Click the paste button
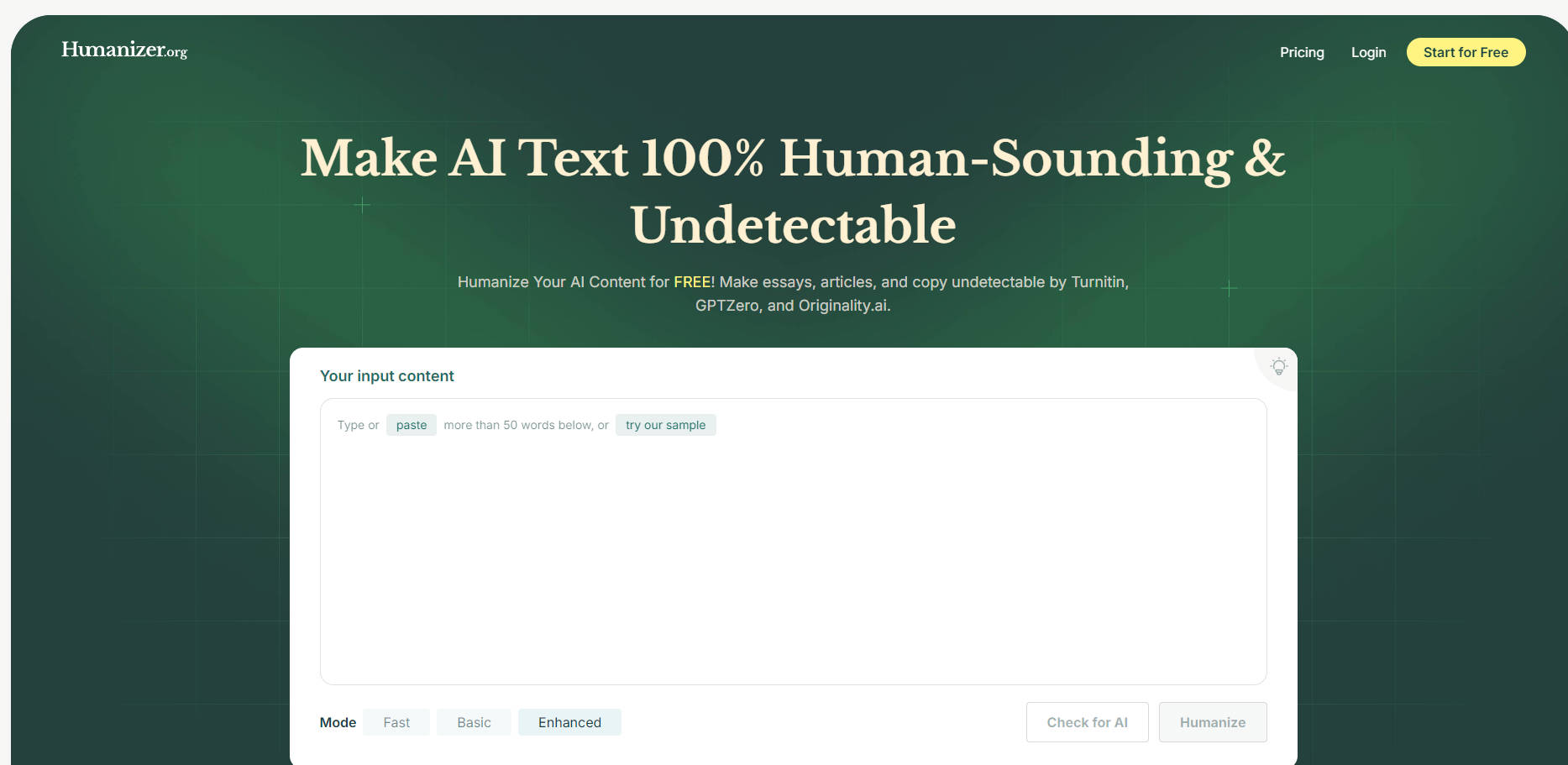The height and width of the screenshot is (765, 1568). point(412,425)
